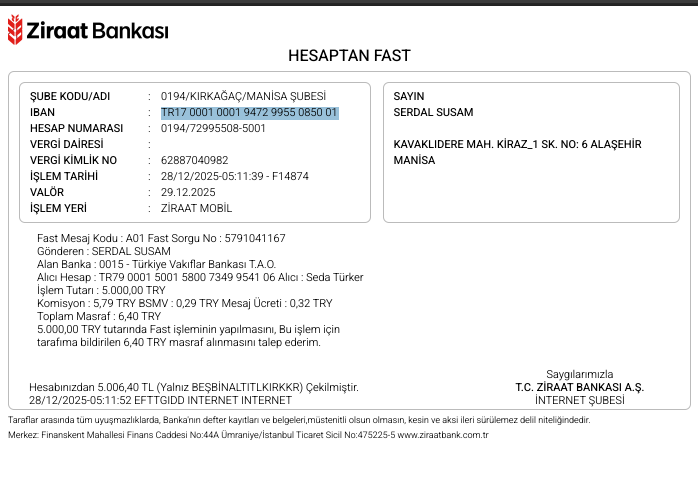The height and width of the screenshot is (495, 698).
Task: Click transaction date 28/12/2025-05:11:39 - F14874
Action: [x=235, y=177]
